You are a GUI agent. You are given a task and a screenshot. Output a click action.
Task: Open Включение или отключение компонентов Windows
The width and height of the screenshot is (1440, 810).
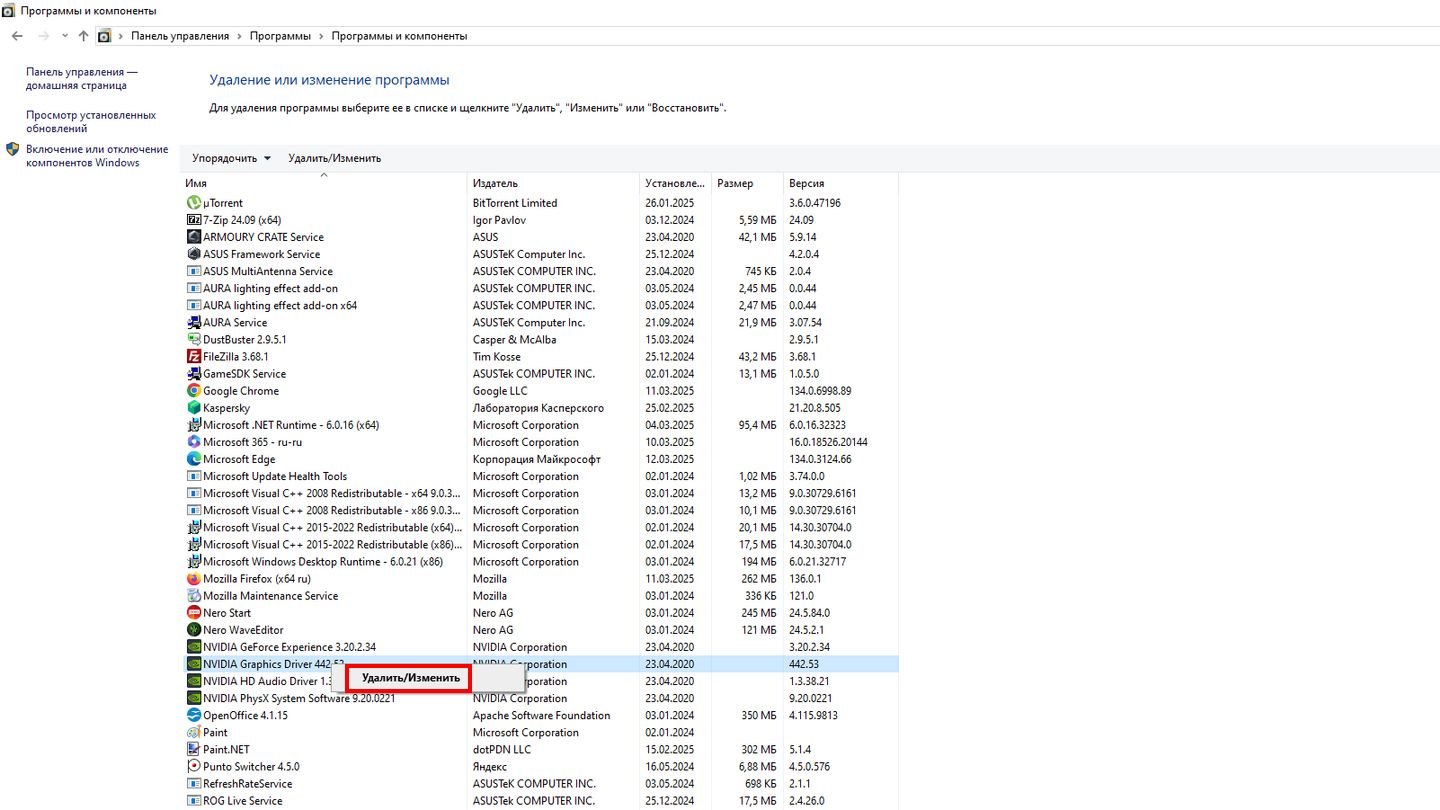point(97,156)
